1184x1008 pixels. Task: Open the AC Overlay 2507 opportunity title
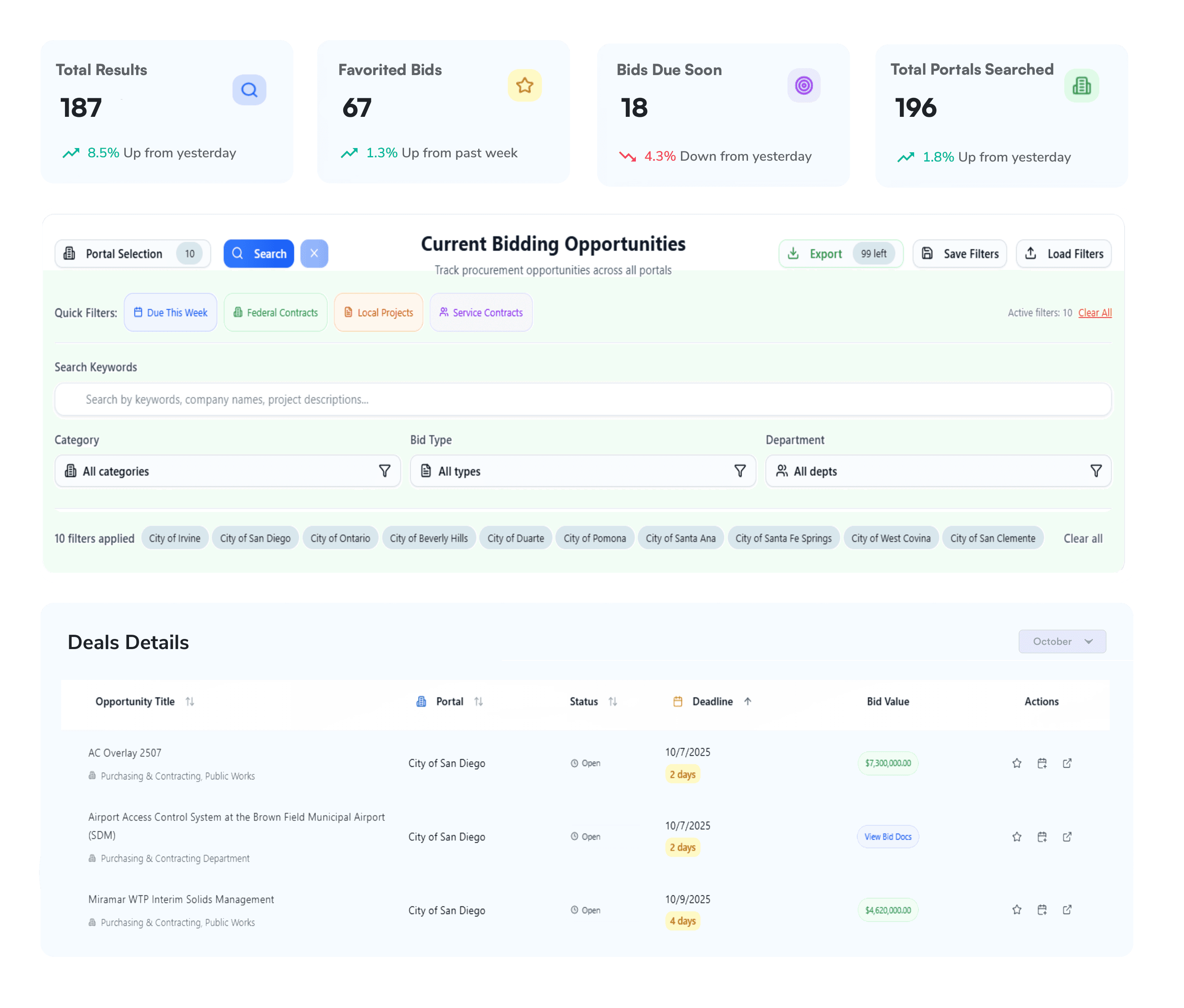coord(124,753)
